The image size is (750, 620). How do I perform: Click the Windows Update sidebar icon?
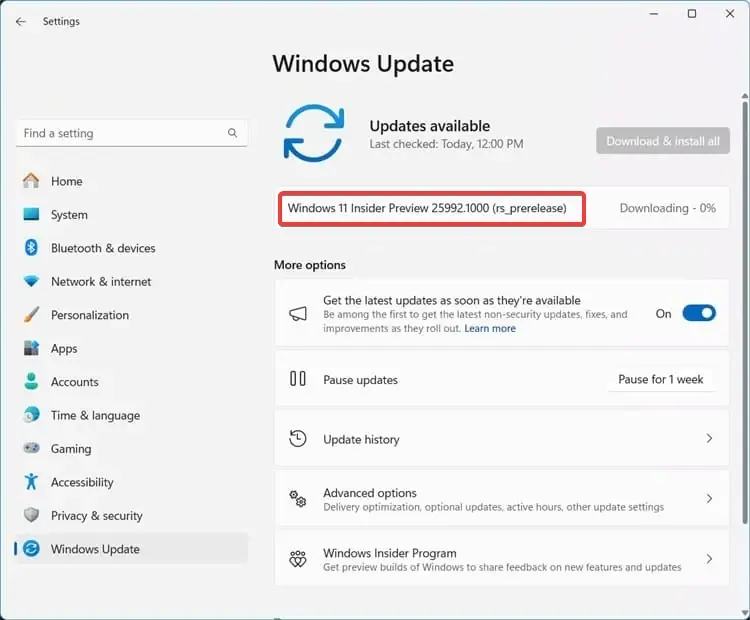pyautogui.click(x=31, y=549)
